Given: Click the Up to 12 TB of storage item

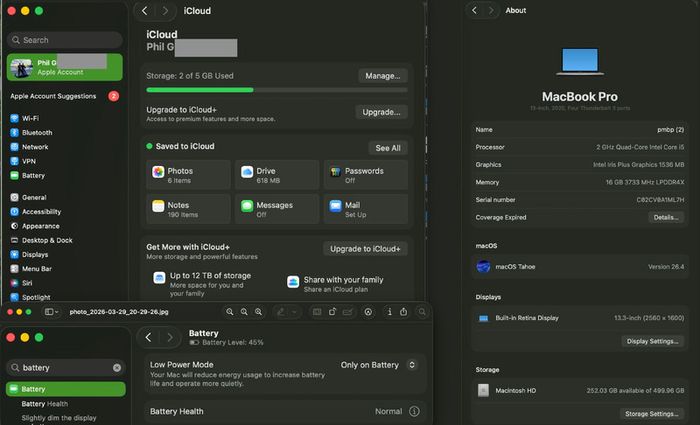Looking at the screenshot, I should 203,284.
